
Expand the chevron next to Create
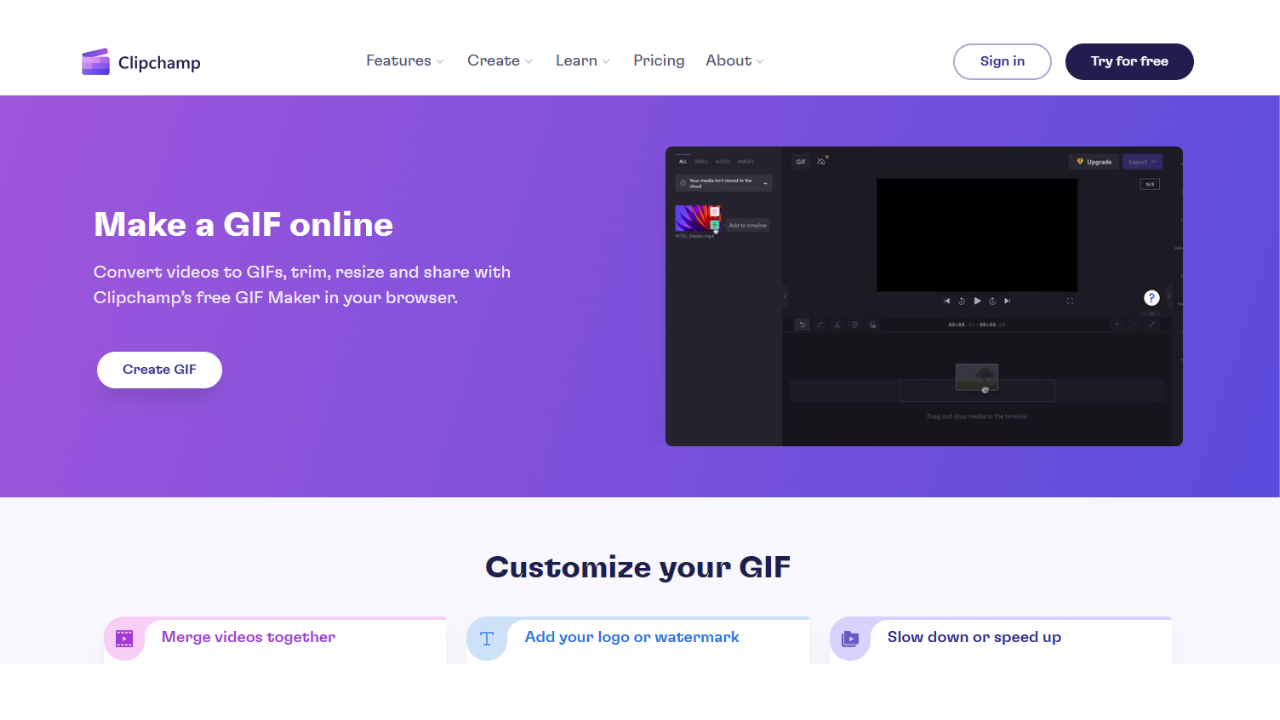pos(529,62)
